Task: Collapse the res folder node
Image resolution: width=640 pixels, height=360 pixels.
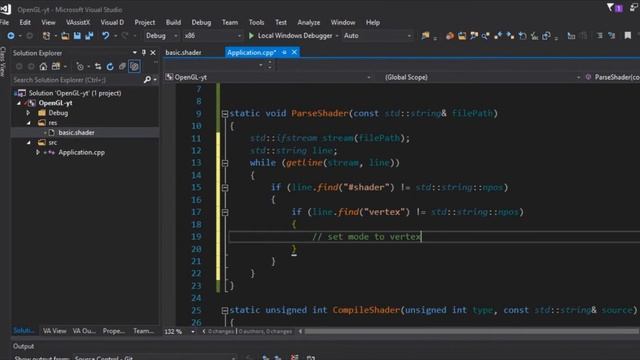Action: 29,123
